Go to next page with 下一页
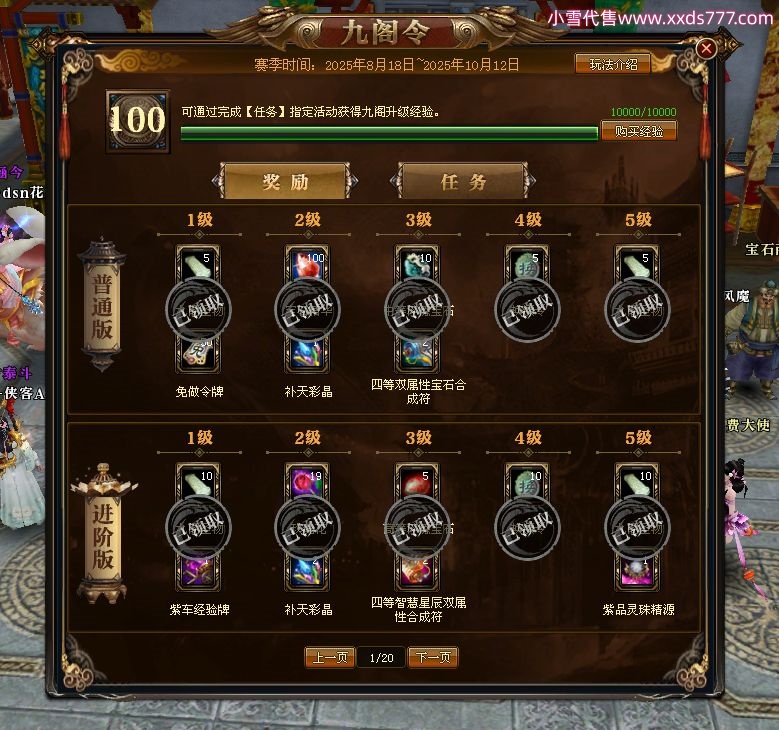779x730 pixels. coord(433,657)
